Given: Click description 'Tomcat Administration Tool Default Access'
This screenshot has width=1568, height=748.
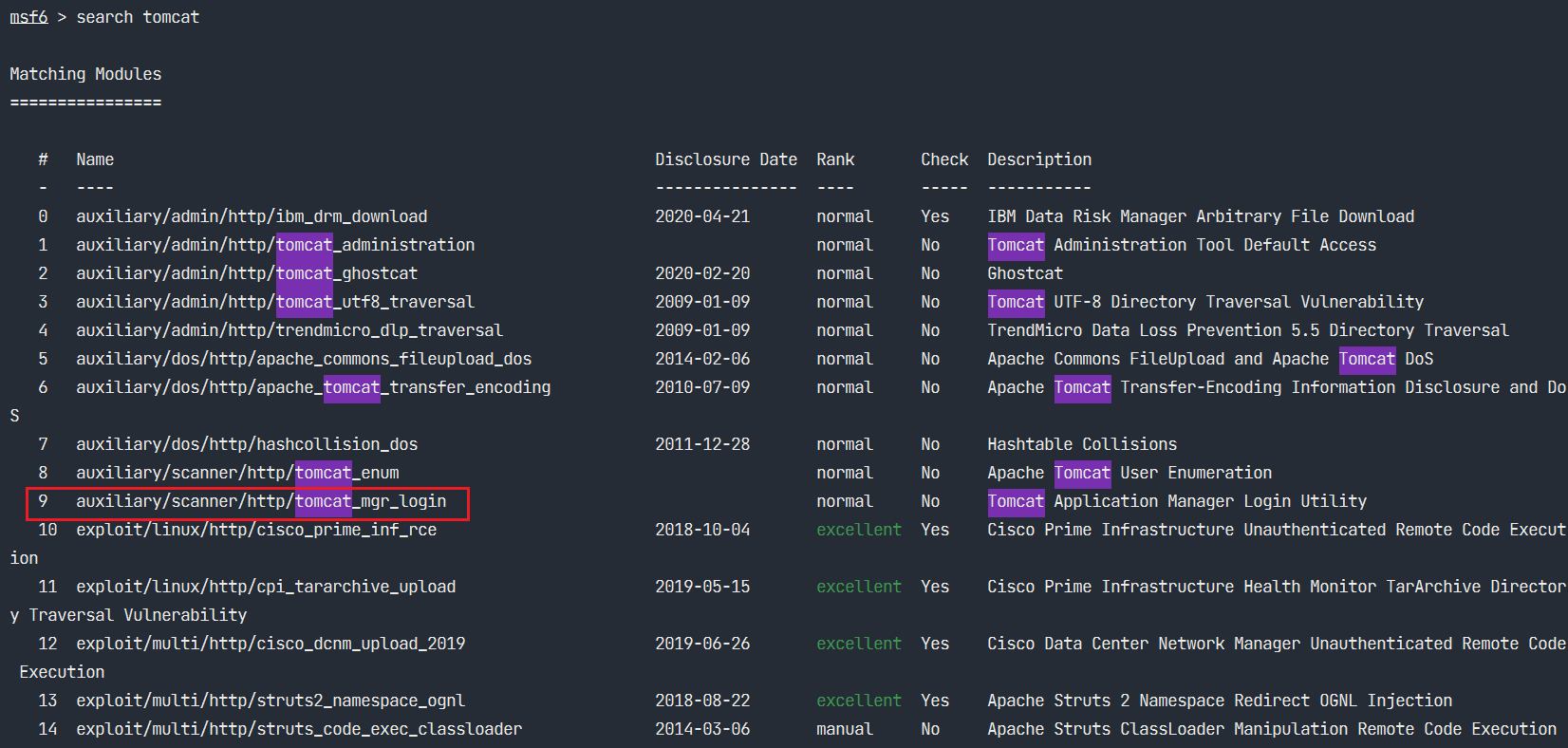Looking at the screenshot, I should [x=1182, y=245].
